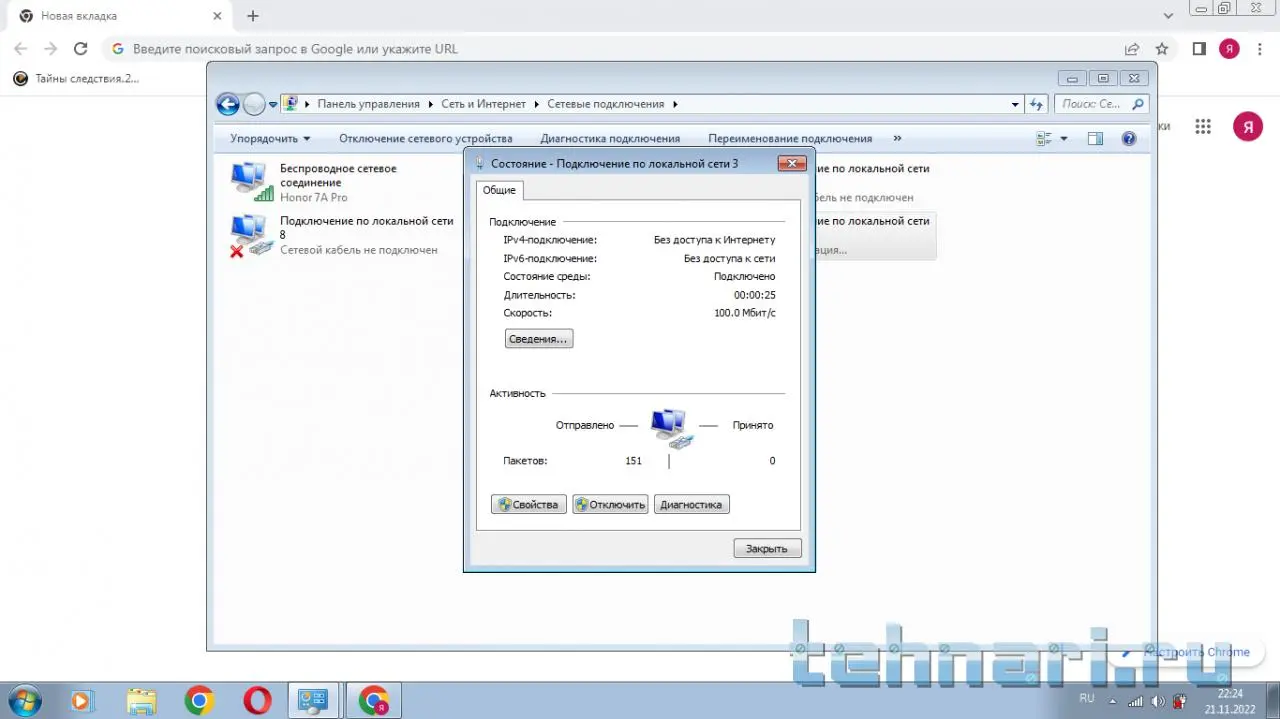Click the Беспроводное сетевое соединение label
The width and height of the screenshot is (1280, 719).
click(x=338, y=176)
